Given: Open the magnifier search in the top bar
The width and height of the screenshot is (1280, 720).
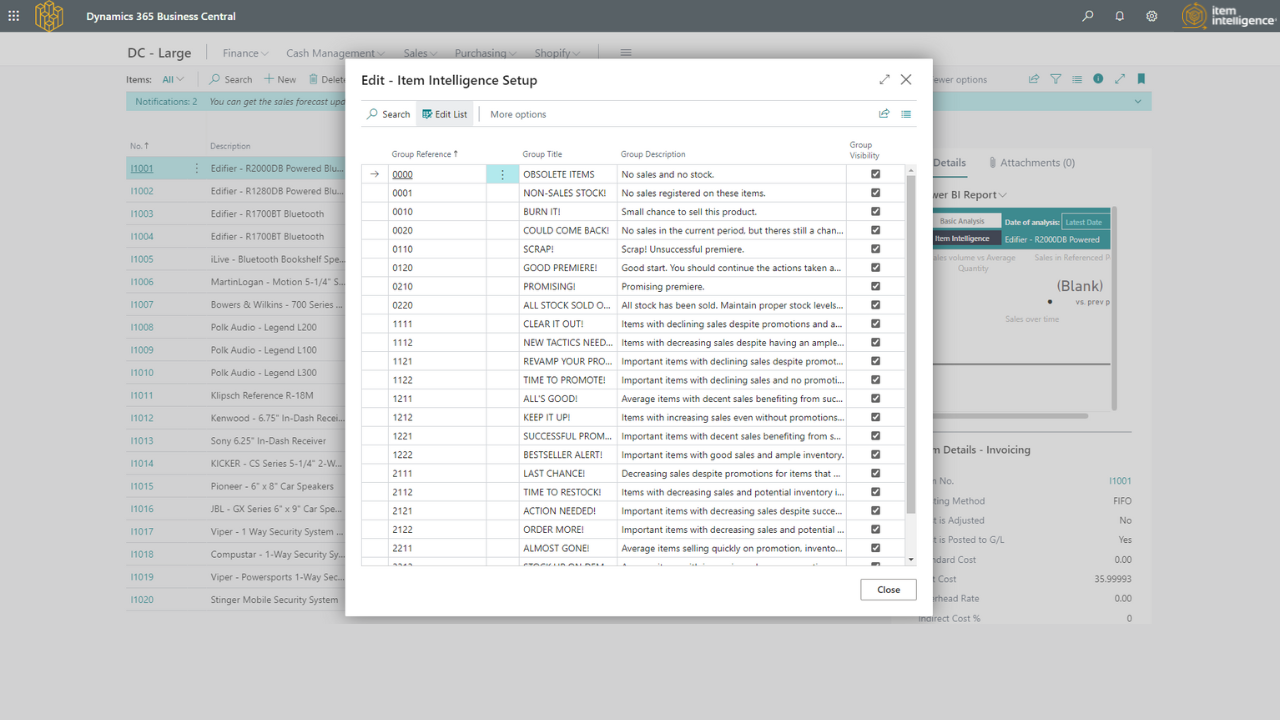Looking at the screenshot, I should coord(1088,16).
